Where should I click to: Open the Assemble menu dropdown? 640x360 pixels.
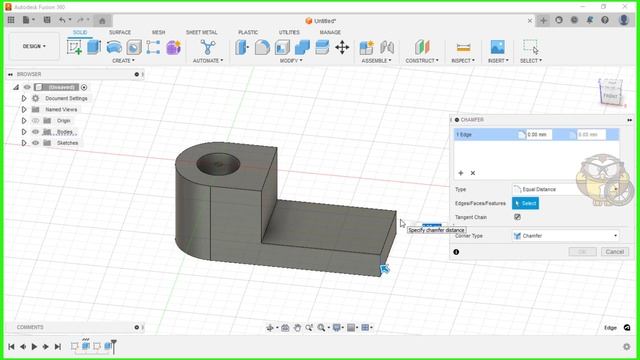click(376, 60)
